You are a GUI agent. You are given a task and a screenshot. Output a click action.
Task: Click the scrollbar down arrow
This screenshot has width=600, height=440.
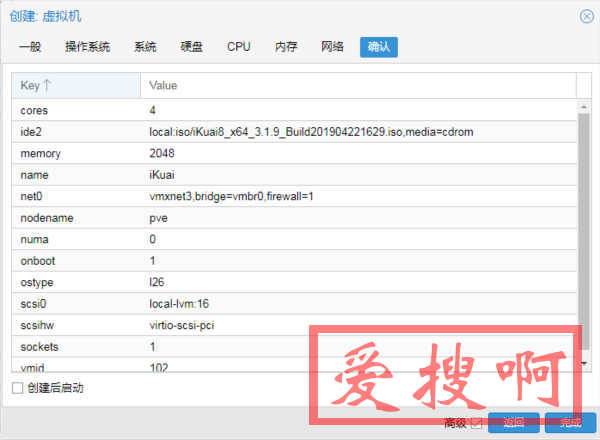582,362
